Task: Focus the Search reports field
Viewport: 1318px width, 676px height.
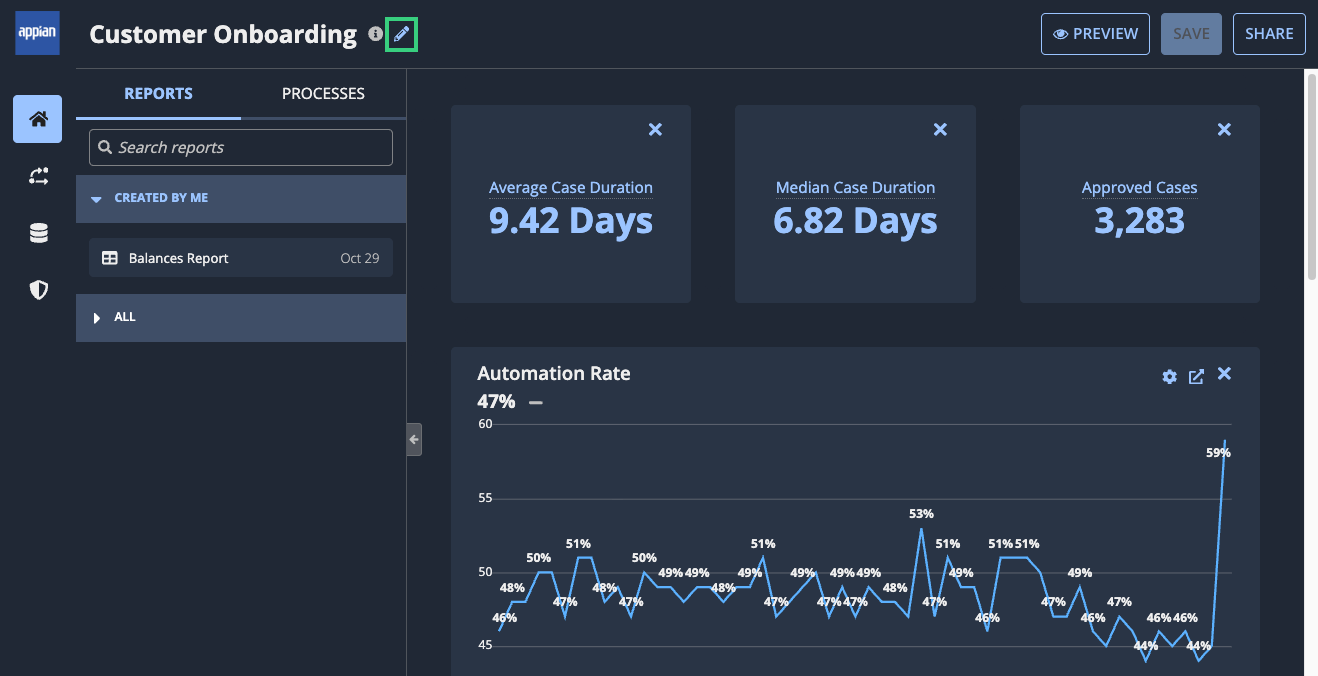Action: [241, 147]
